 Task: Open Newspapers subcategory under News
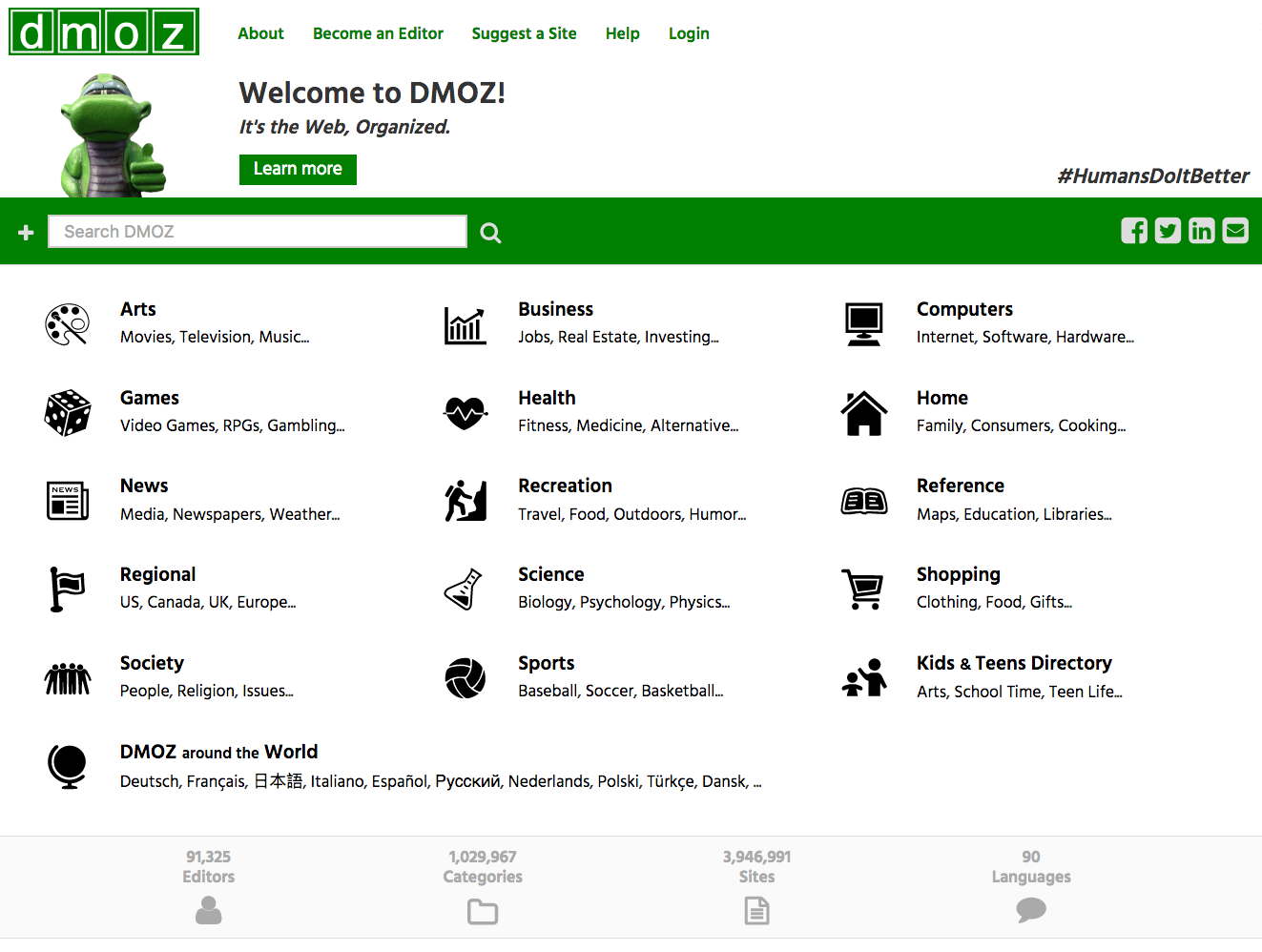click(217, 514)
